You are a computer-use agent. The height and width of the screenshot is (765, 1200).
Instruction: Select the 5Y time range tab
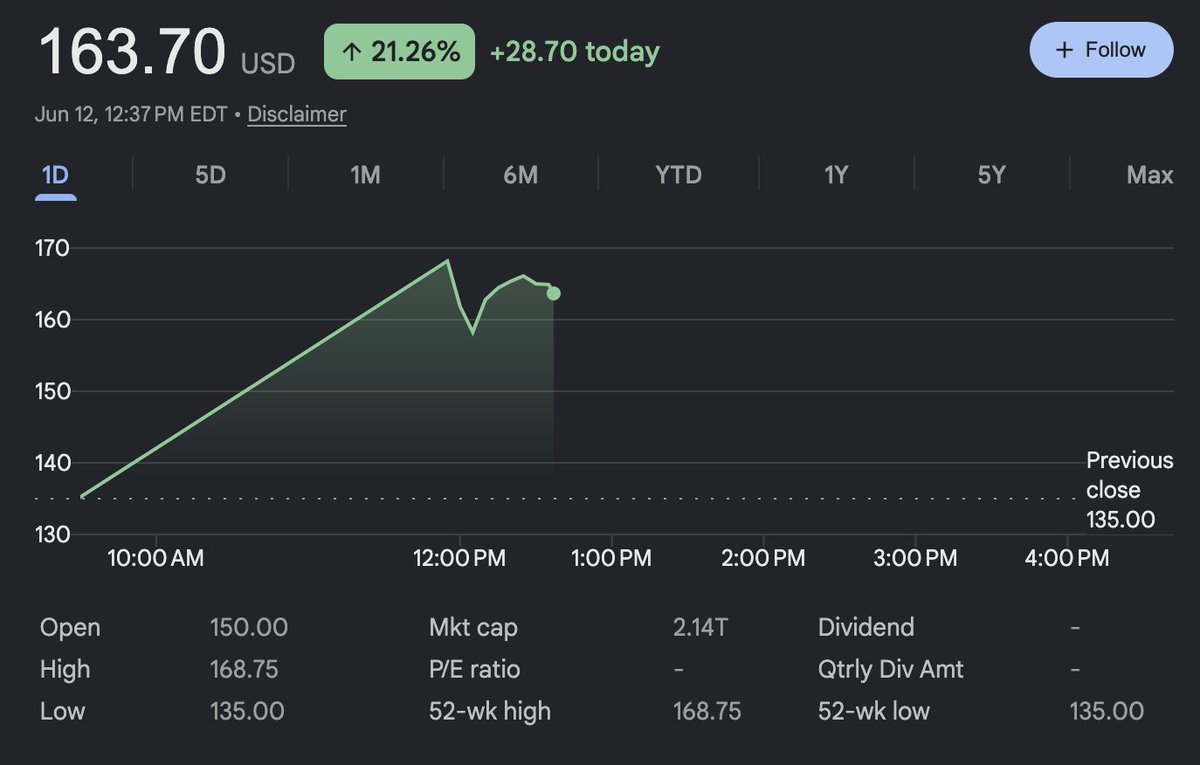click(991, 175)
